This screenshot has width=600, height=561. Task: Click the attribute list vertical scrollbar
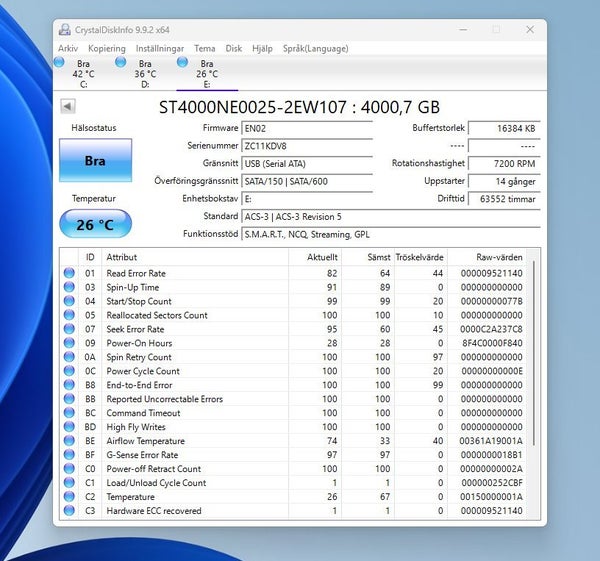click(534, 352)
